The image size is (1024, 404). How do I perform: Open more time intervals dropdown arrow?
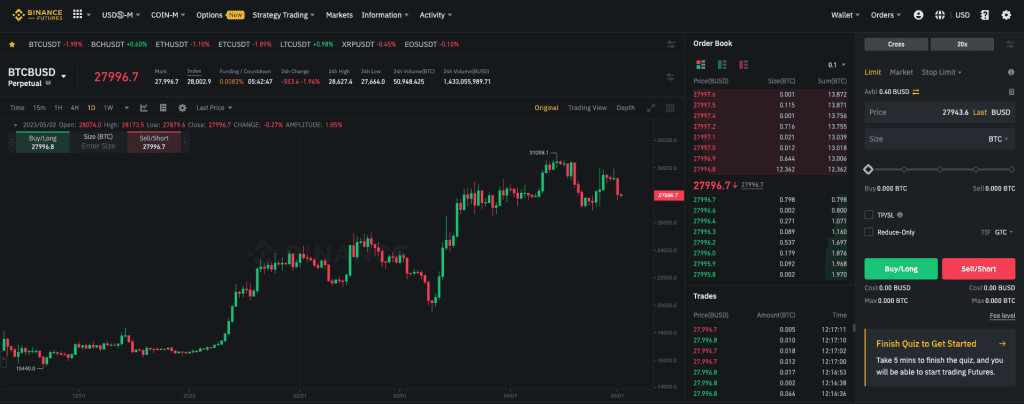[127, 108]
